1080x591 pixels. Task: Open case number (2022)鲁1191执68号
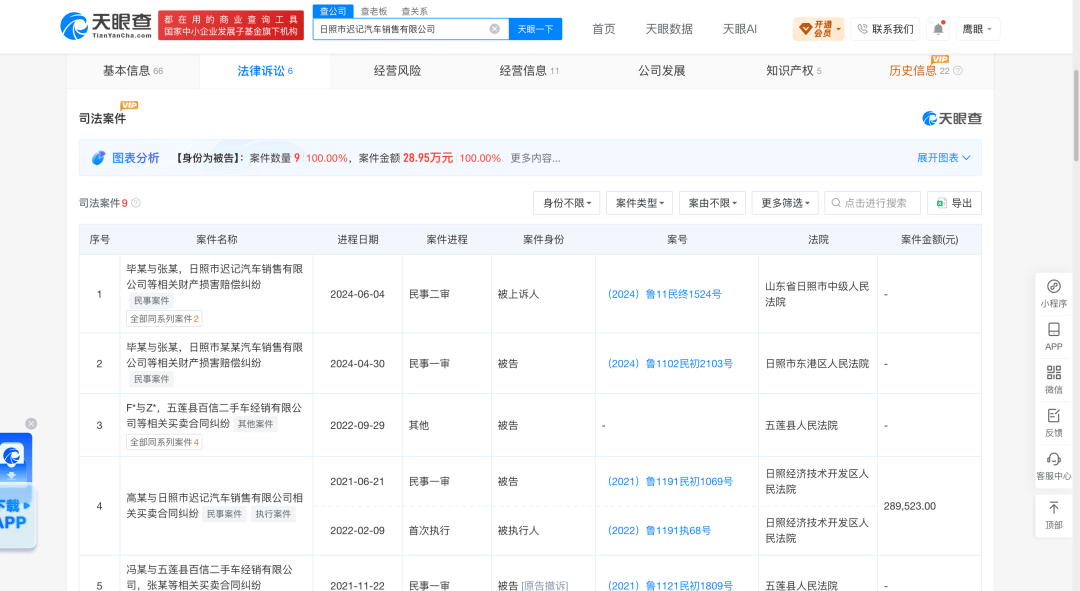click(x=659, y=530)
